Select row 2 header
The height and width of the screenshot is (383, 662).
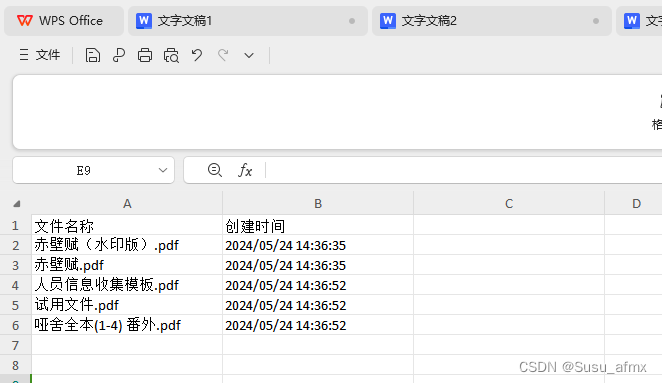coord(16,245)
